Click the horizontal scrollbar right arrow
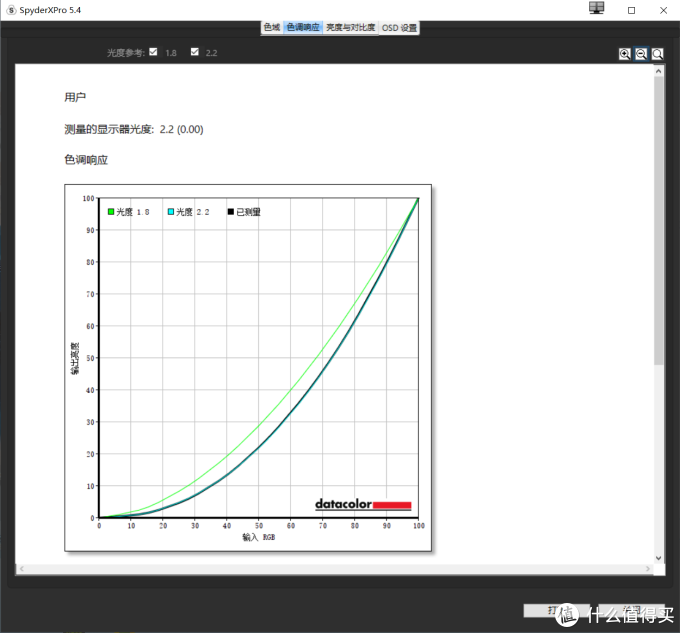Viewport: 680px width, 633px height. click(x=648, y=569)
